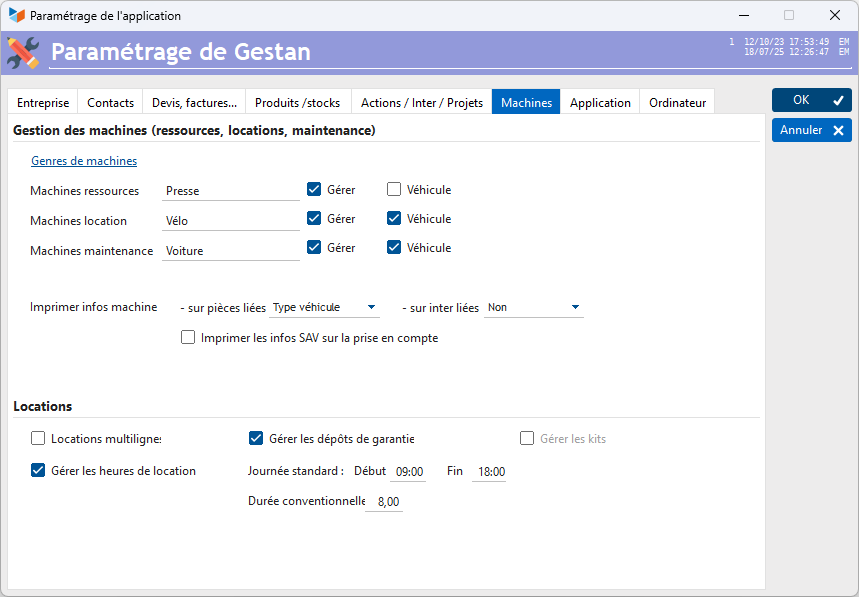
Task: Open the sur pièces liées dropdown
Action: [x=325, y=308]
